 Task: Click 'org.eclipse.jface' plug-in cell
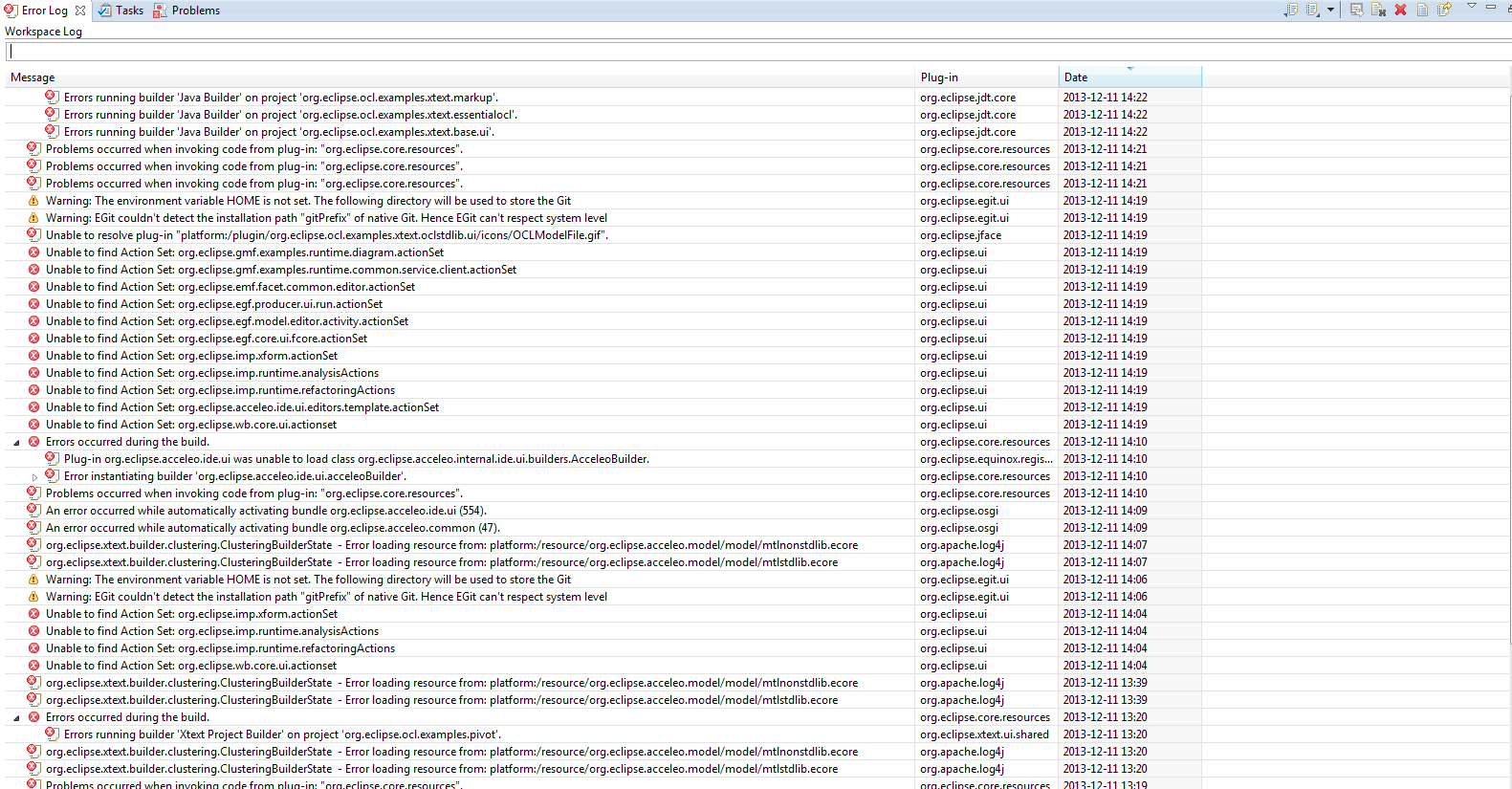(961, 235)
